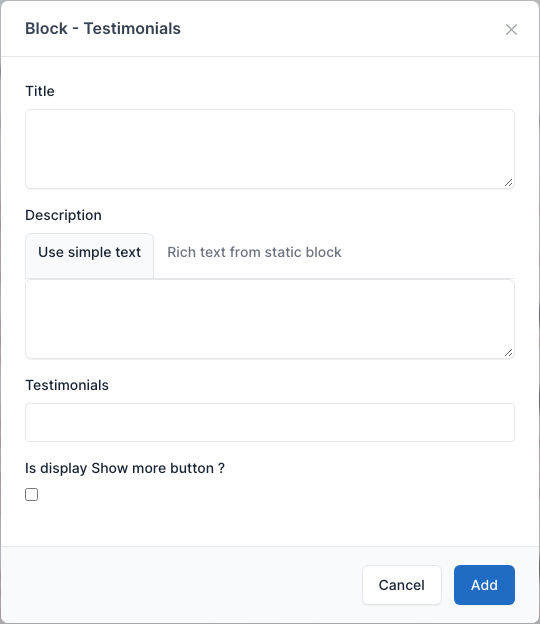
Task: Cancel the Testimonials block dialog
Action: point(402,585)
